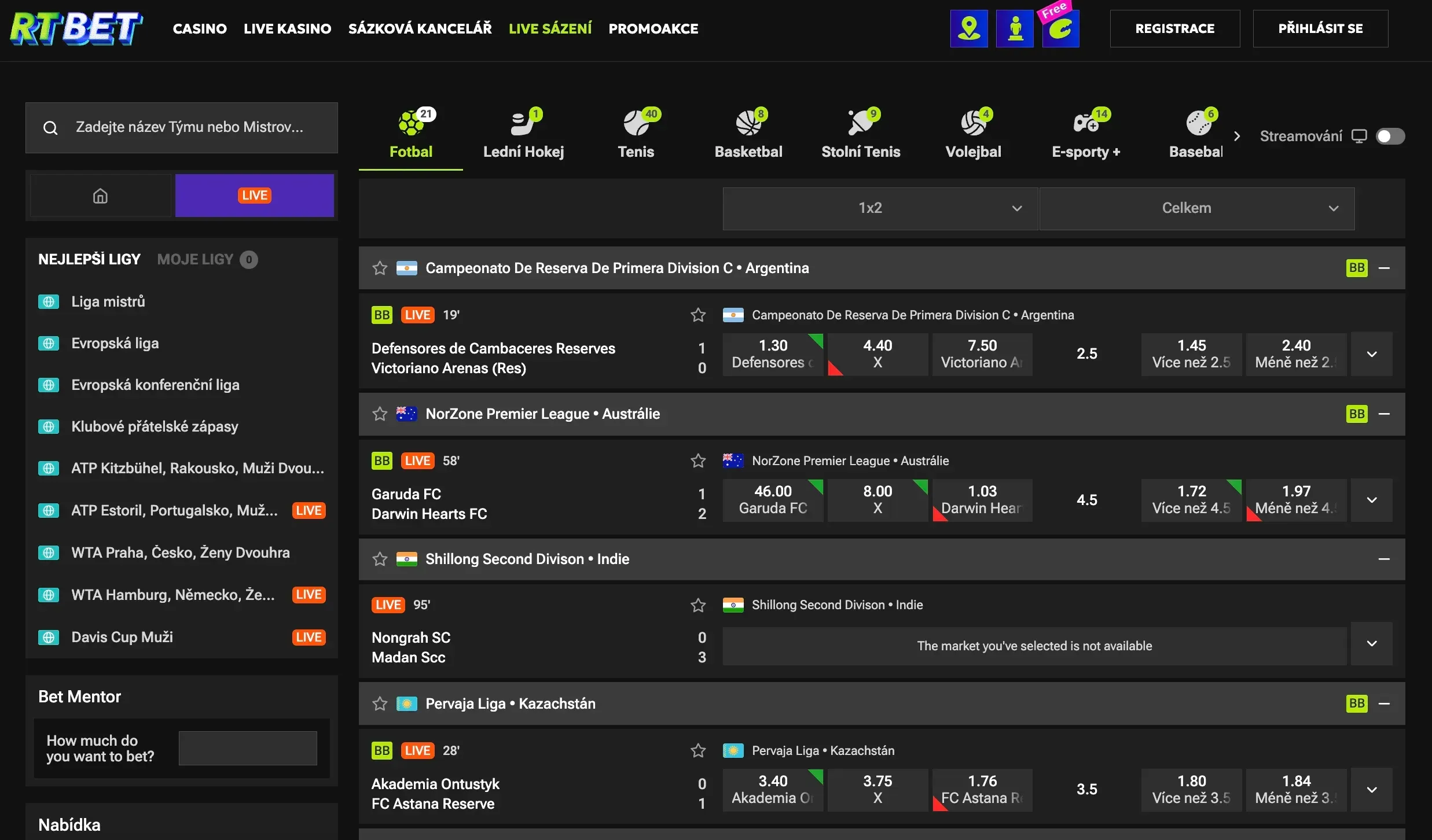Viewport: 1432px width, 840px height.
Task: Open the Celkem market dropdown
Action: 1197,208
